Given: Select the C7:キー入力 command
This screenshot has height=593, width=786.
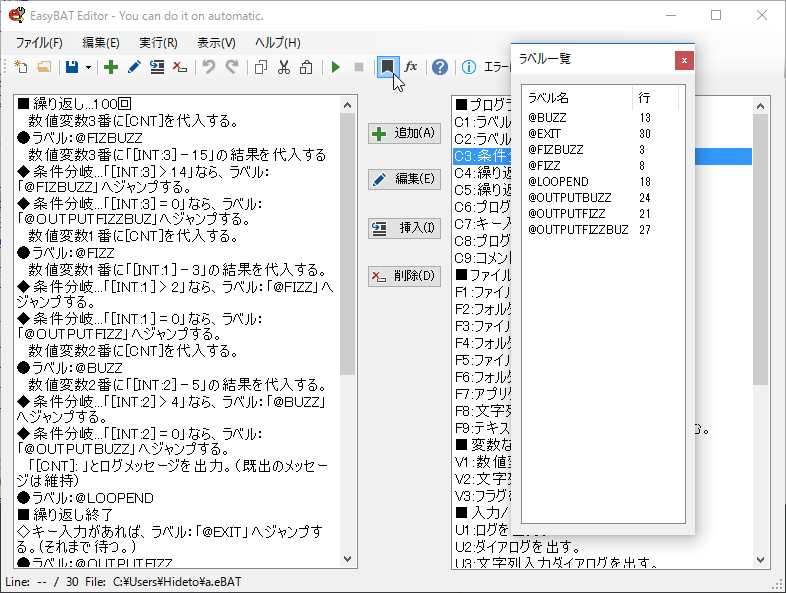Looking at the screenshot, I should 482,224.
